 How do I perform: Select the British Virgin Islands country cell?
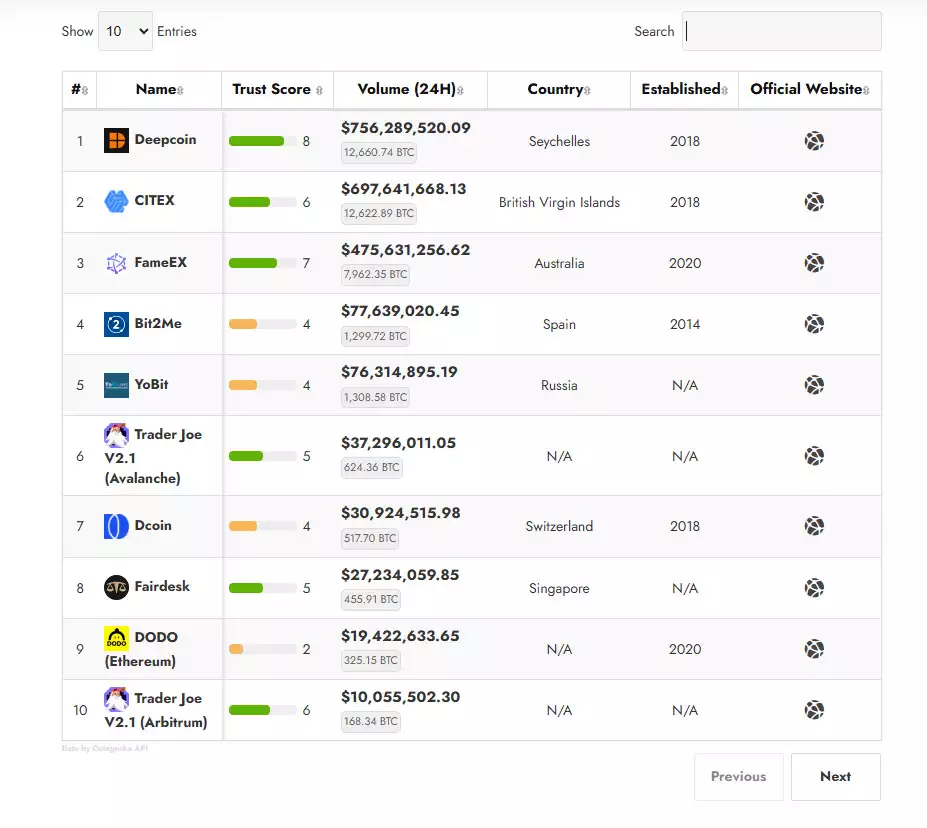click(559, 202)
